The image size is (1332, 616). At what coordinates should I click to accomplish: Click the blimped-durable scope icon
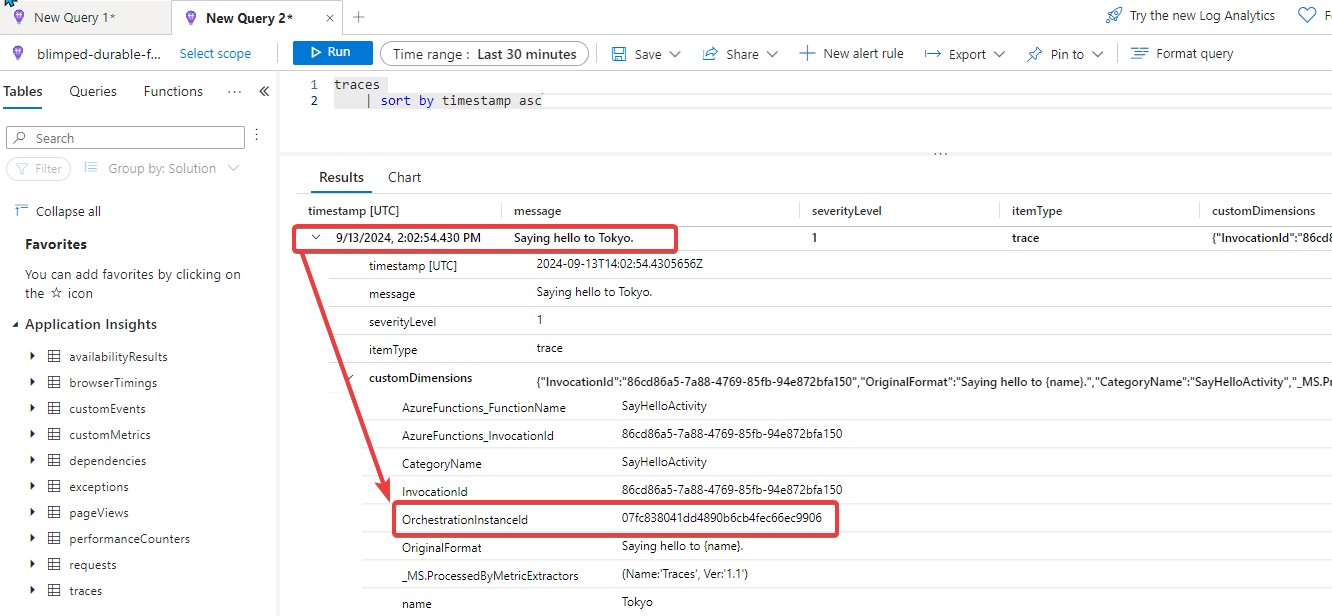pos(17,54)
